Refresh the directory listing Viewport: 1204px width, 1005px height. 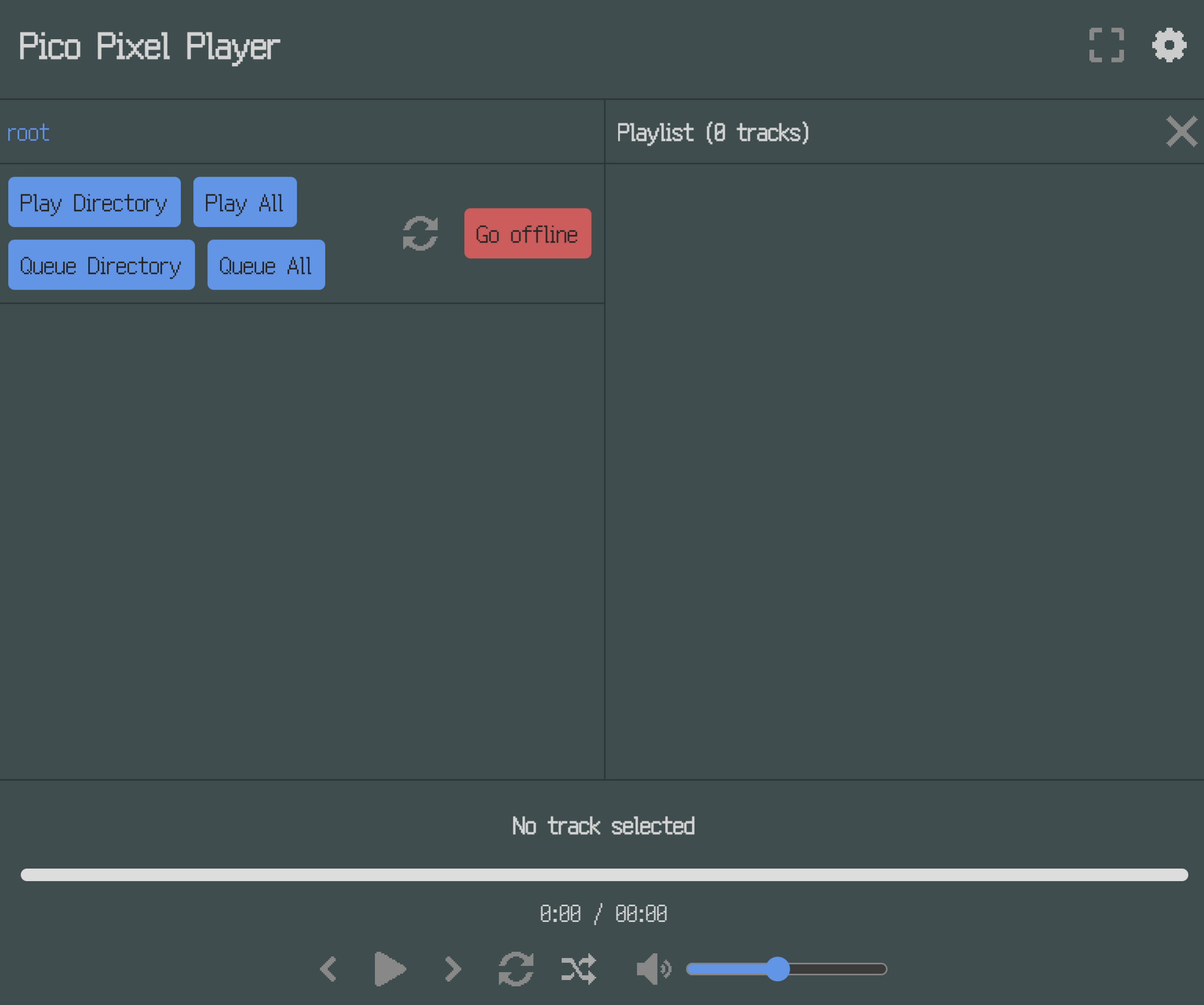(421, 233)
